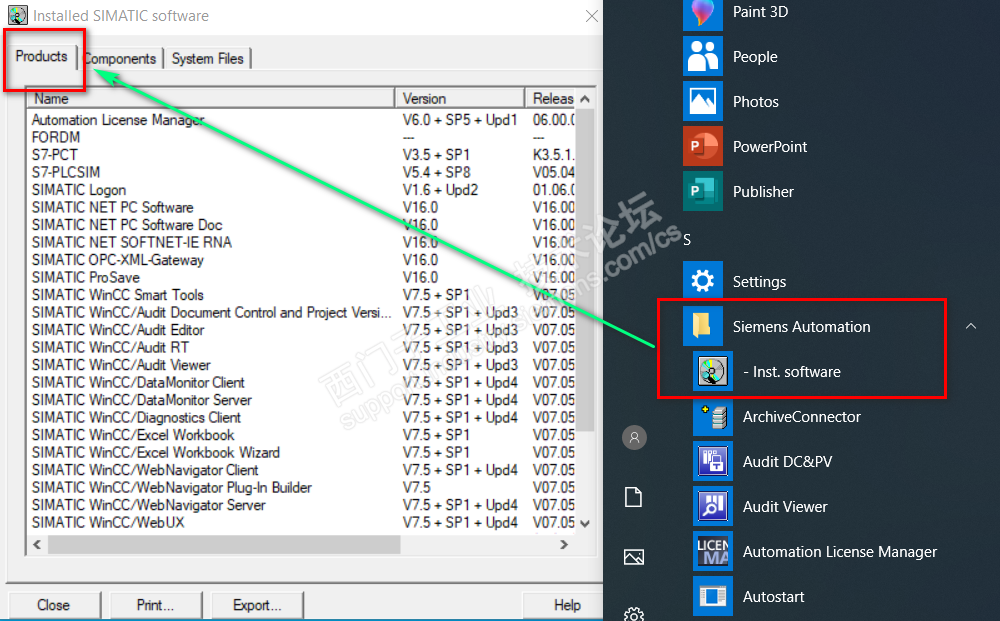This screenshot has width=1000, height=621.
Task: Click the vertical scrollbar down arrow
Action: [x=585, y=523]
